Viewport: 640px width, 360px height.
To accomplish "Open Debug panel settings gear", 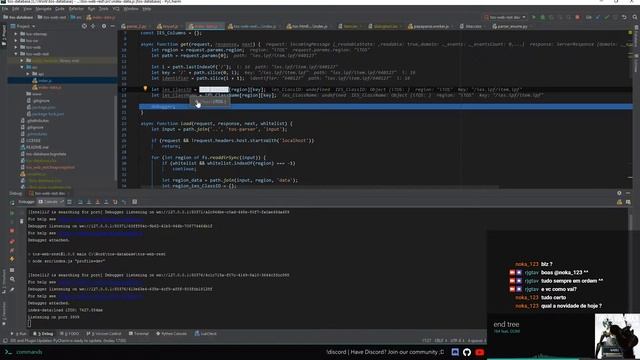I will (619, 193).
